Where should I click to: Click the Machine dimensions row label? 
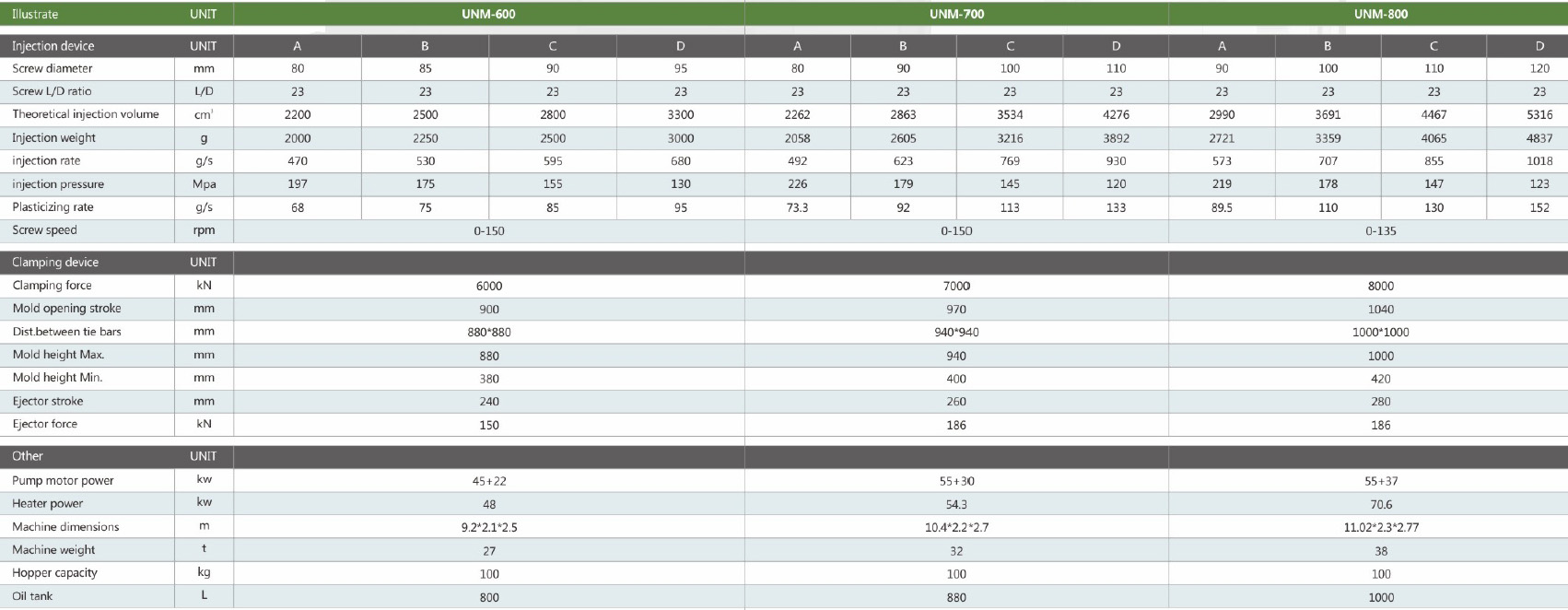click(65, 527)
